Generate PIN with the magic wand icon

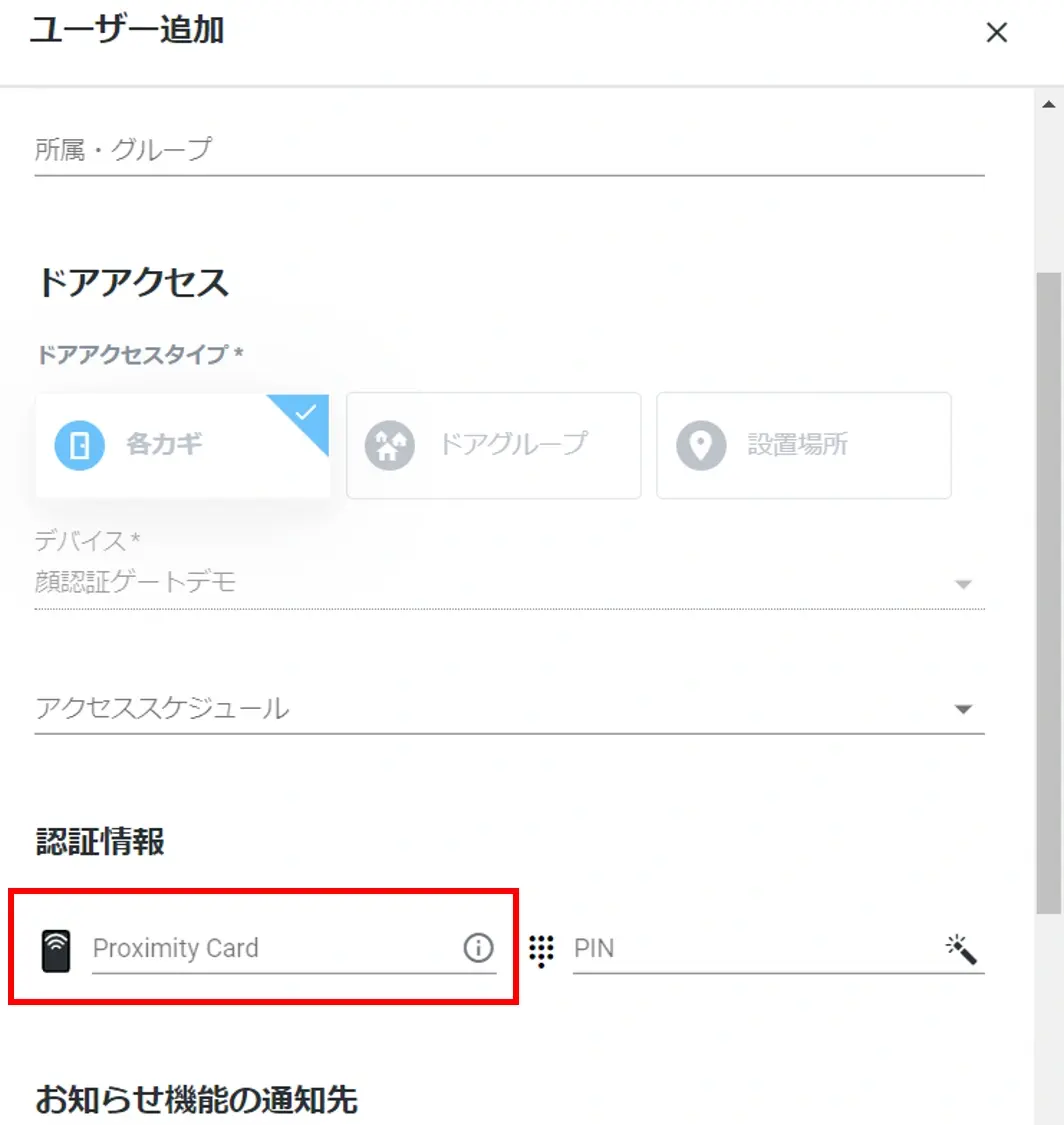click(961, 949)
